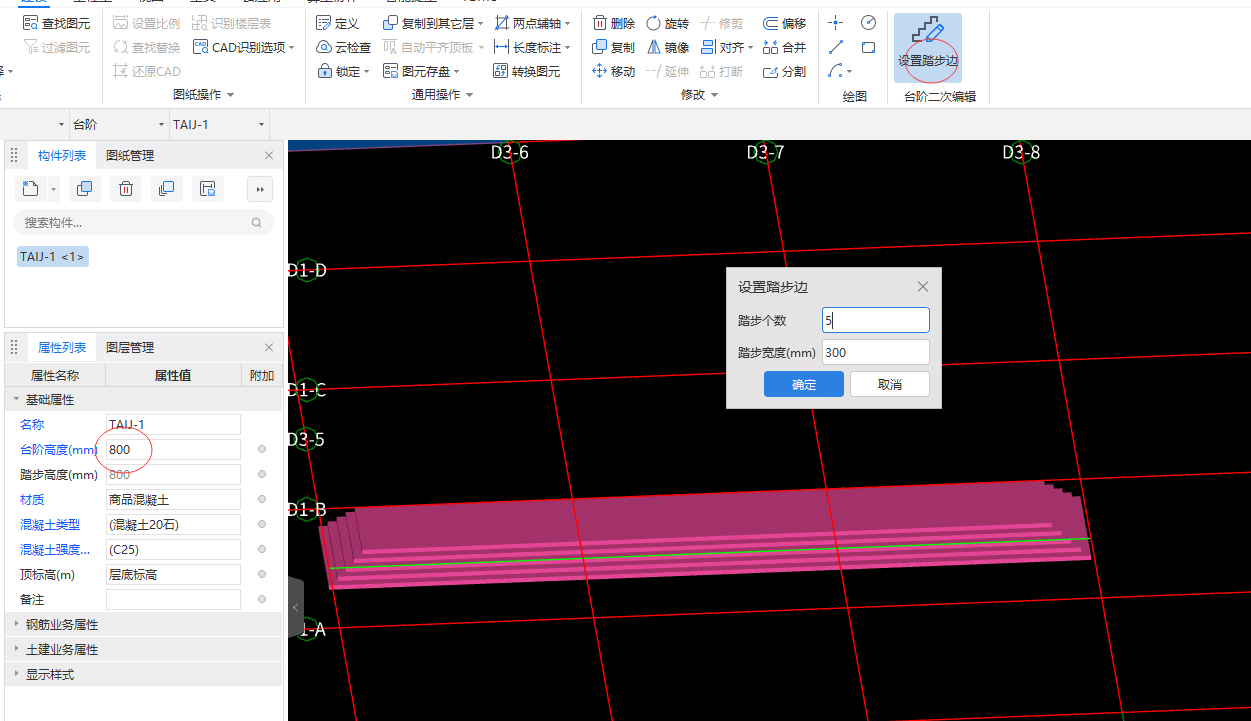Click the 材质 value 商品混凝土

click(x=173, y=500)
